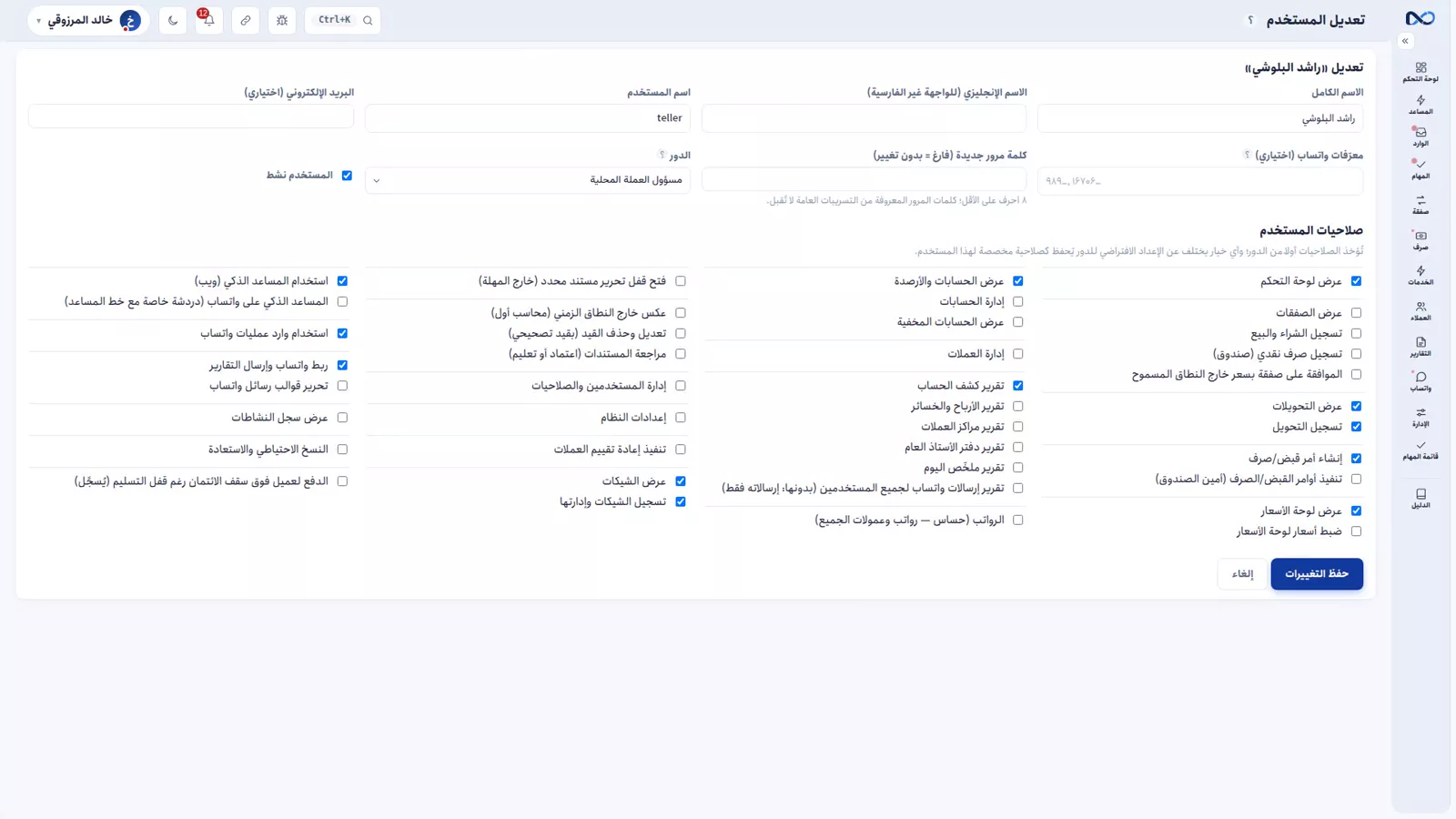Click معرّفات واتساب input field

coord(1200,181)
